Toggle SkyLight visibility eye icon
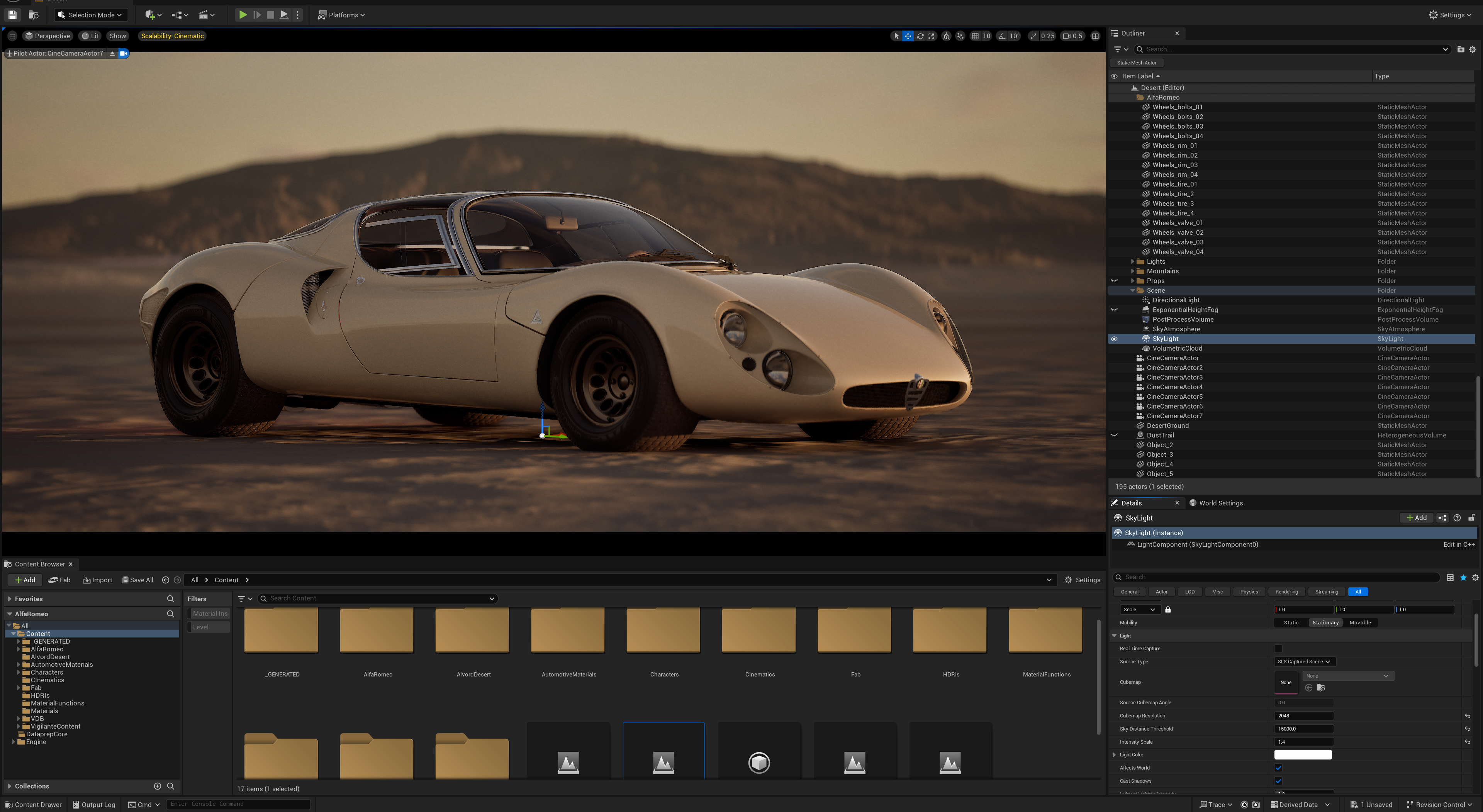 [x=1114, y=339]
